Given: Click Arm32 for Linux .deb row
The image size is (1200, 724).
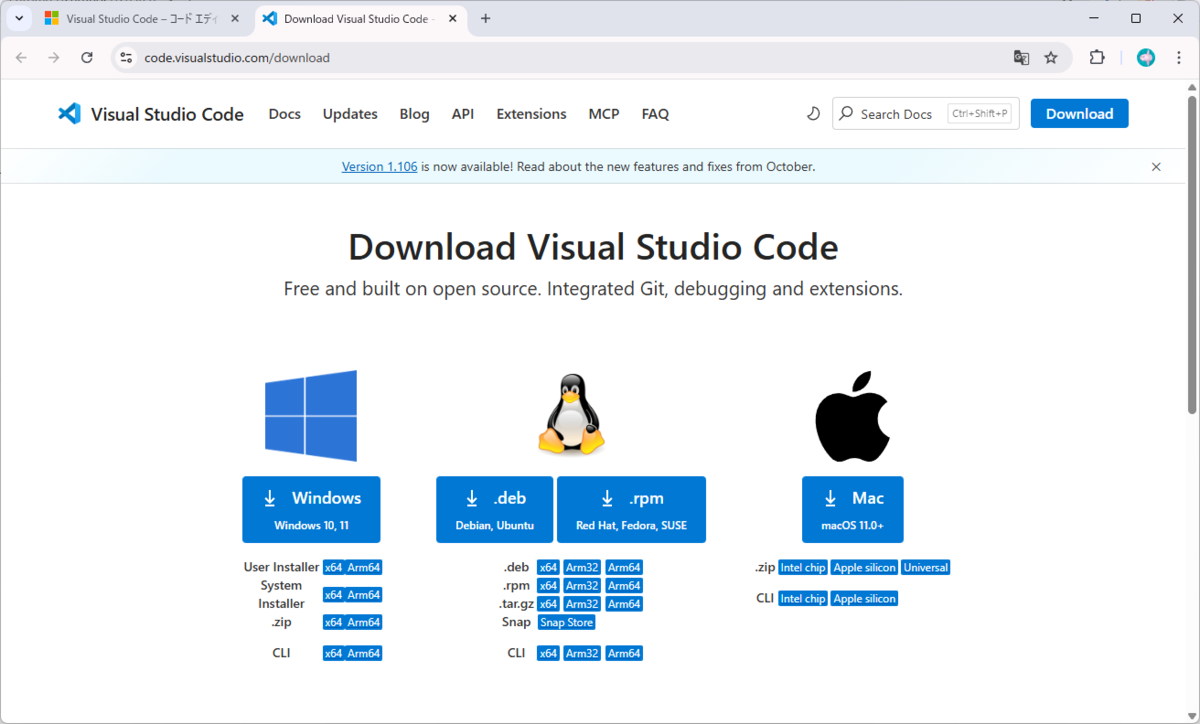Looking at the screenshot, I should 582,567.
